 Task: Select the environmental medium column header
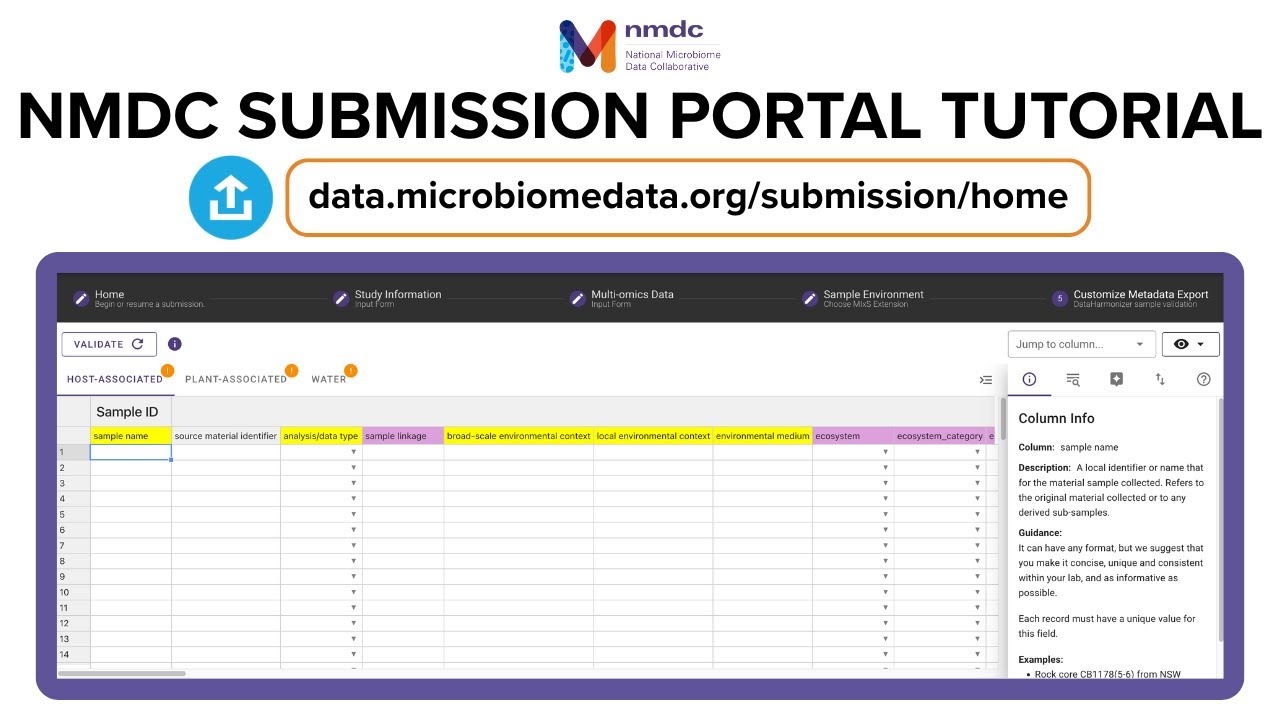click(763, 436)
